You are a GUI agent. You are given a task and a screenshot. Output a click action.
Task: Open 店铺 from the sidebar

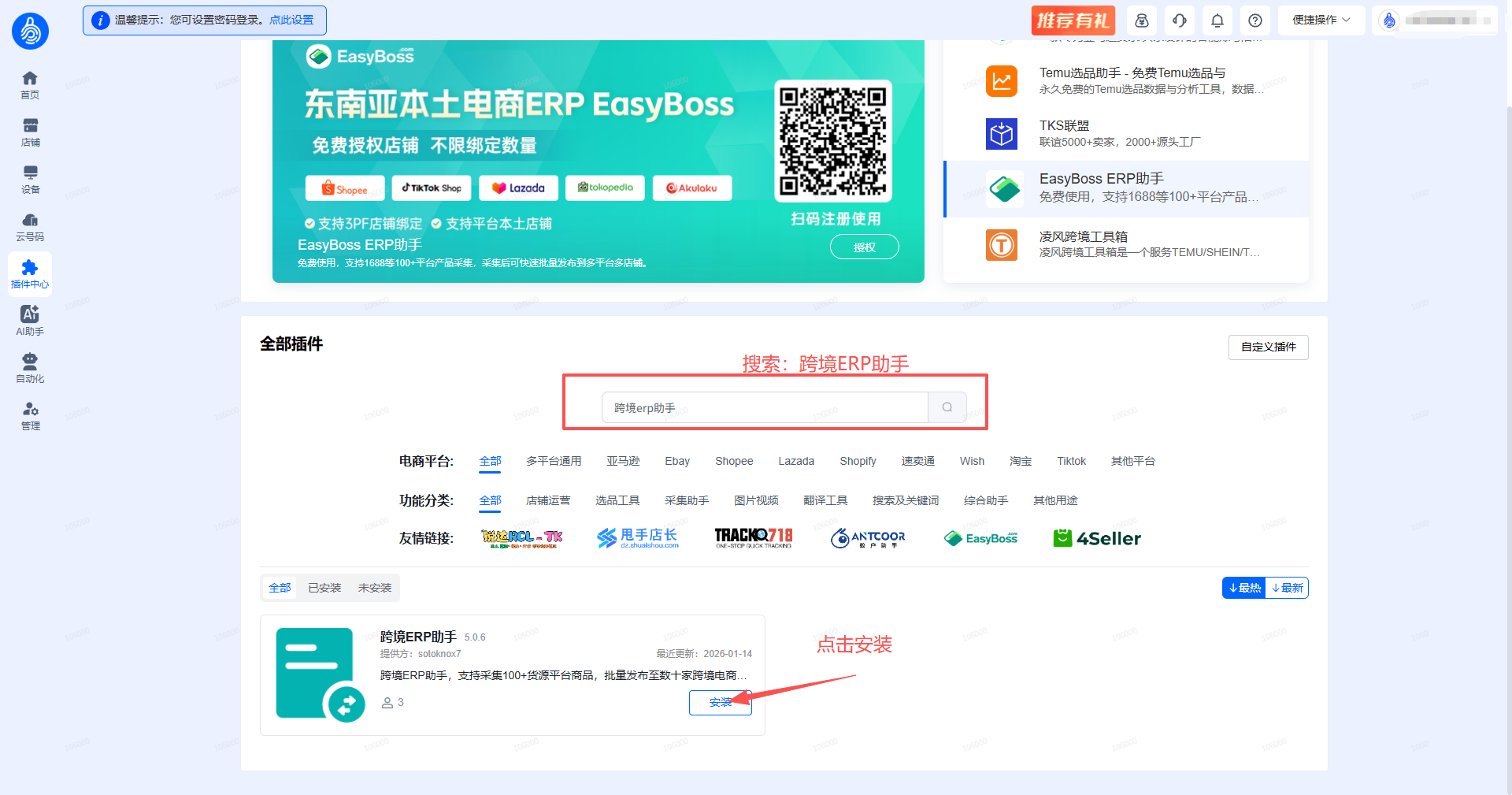tap(30, 132)
